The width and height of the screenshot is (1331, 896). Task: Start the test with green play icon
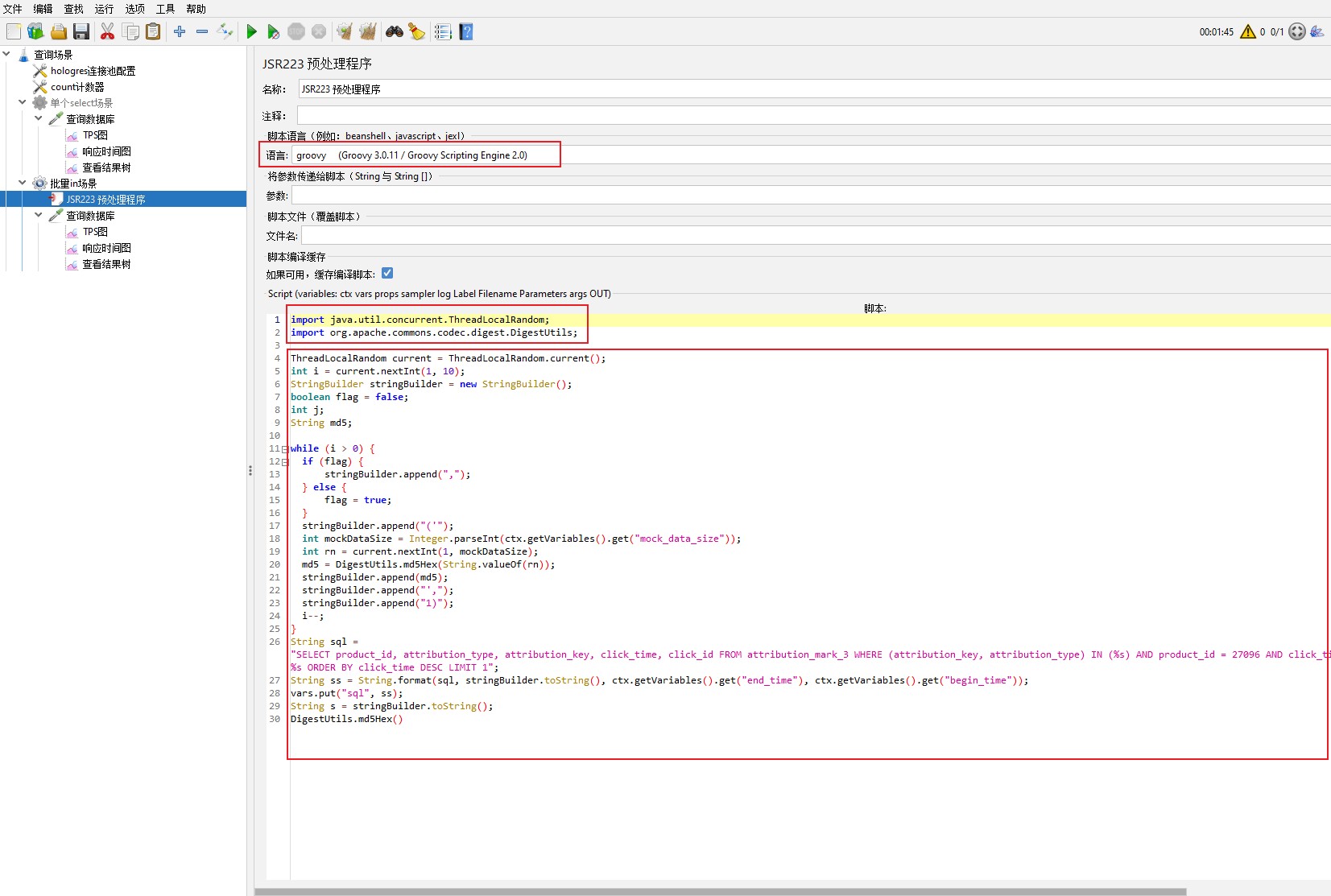click(x=251, y=31)
